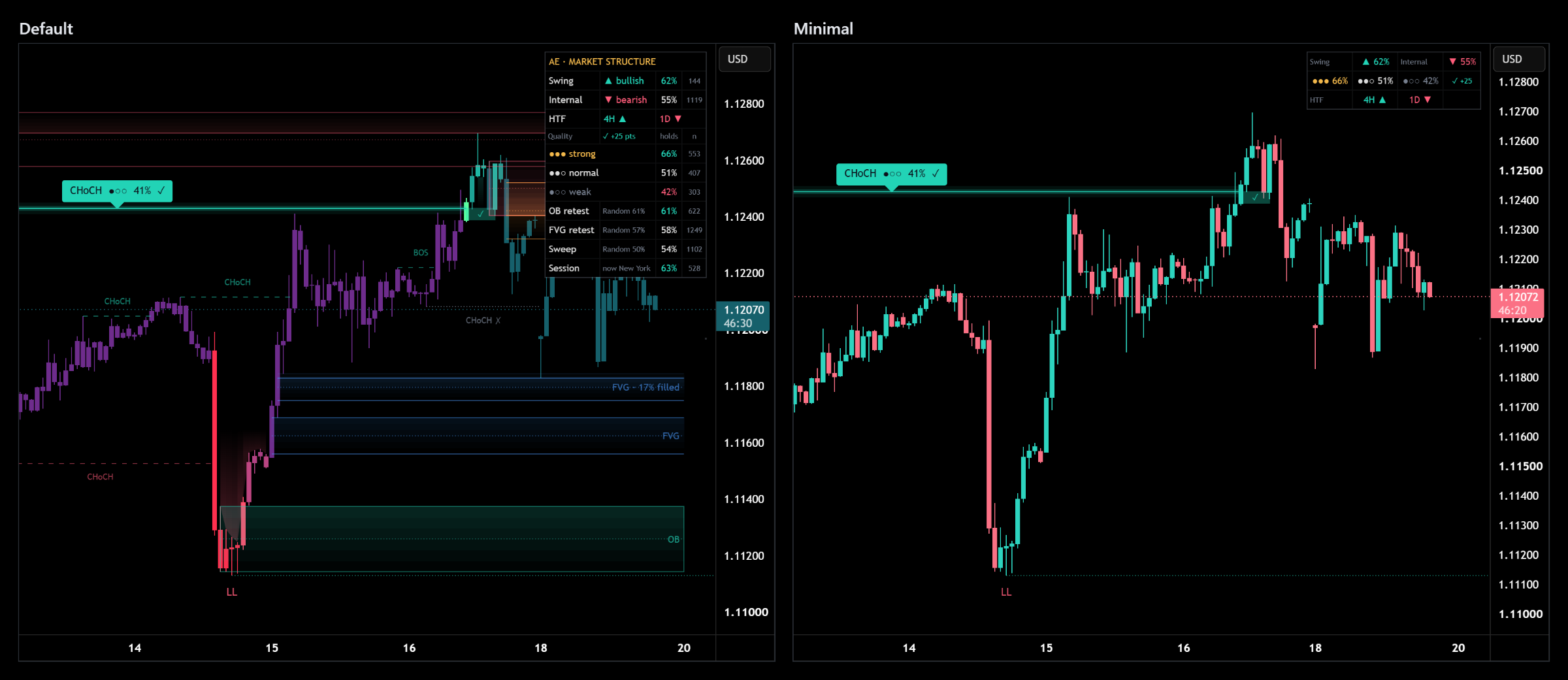Image resolution: width=1568 pixels, height=680 pixels.
Task: Click the Session row label
Action: tap(564, 268)
